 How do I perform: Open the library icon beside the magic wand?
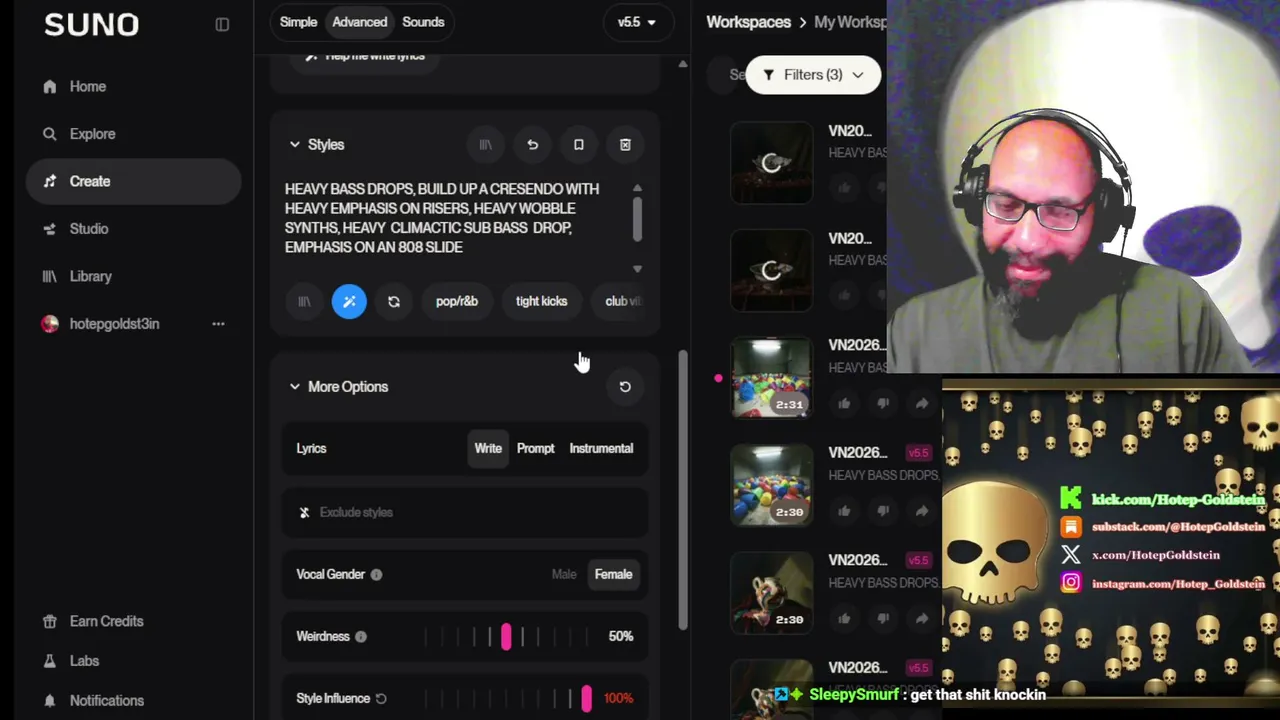coord(304,301)
